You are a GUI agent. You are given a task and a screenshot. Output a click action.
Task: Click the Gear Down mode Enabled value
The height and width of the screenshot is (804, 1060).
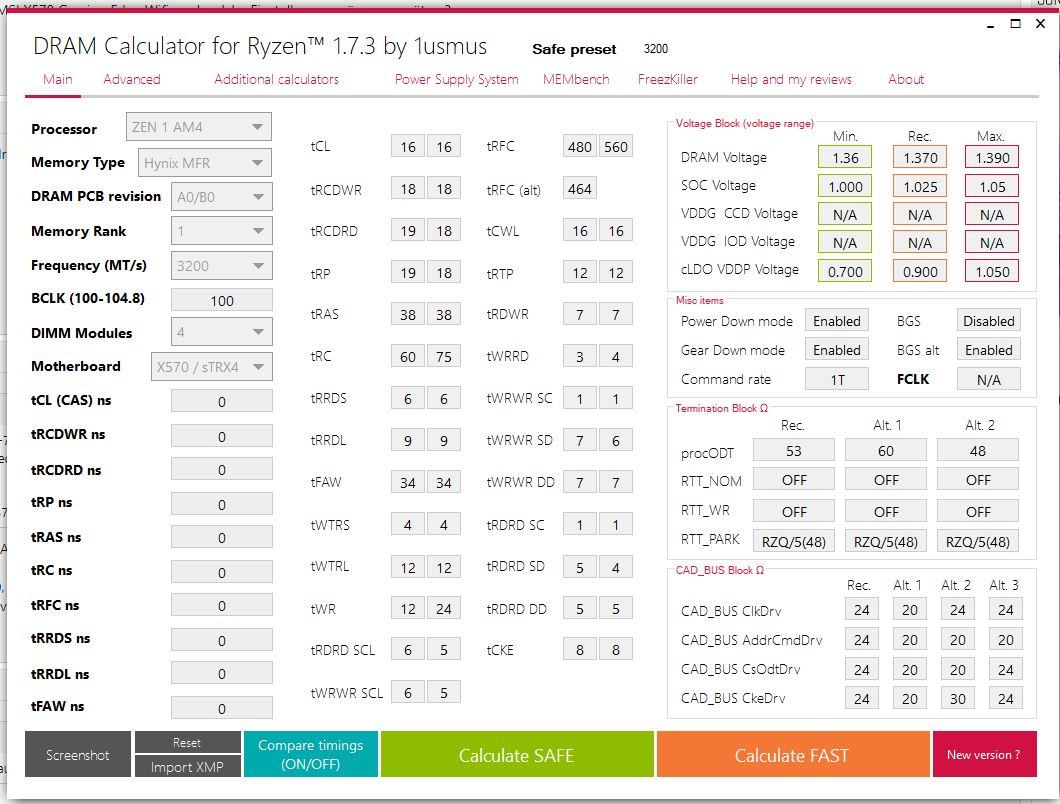tap(837, 350)
